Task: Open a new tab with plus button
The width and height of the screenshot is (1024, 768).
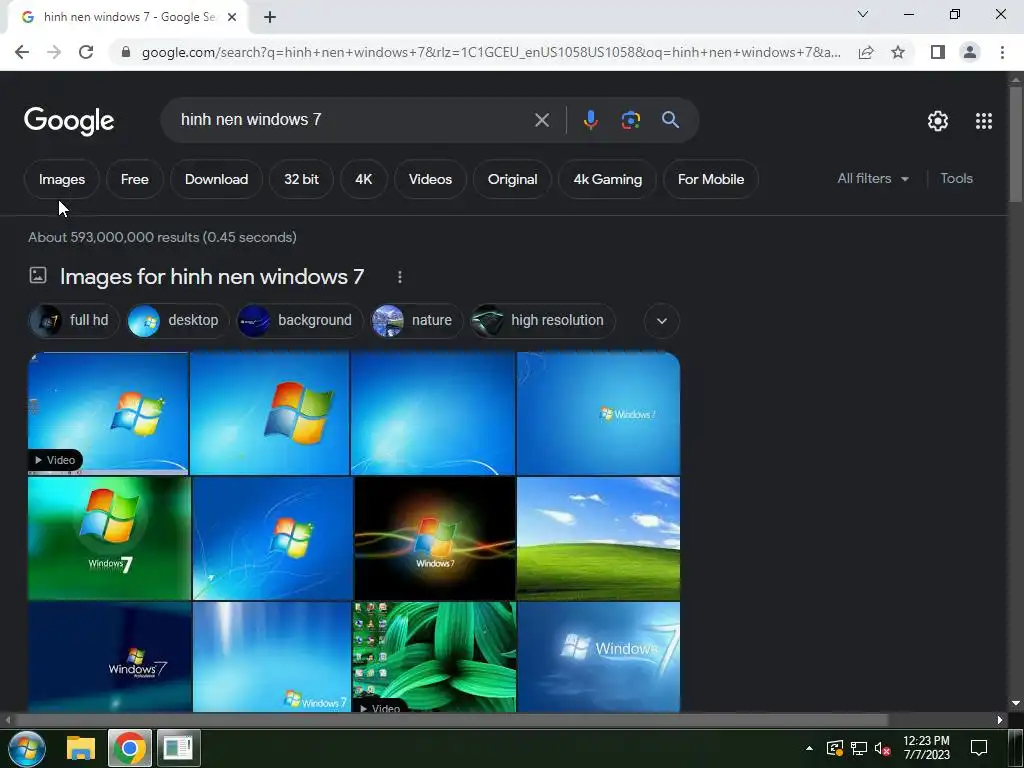Action: (x=270, y=17)
